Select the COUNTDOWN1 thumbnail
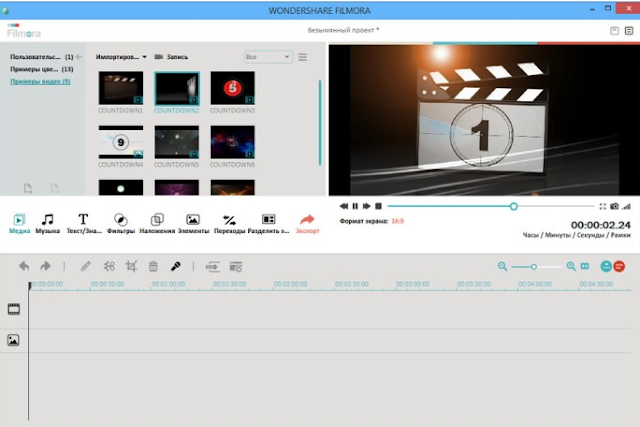 click(121, 88)
